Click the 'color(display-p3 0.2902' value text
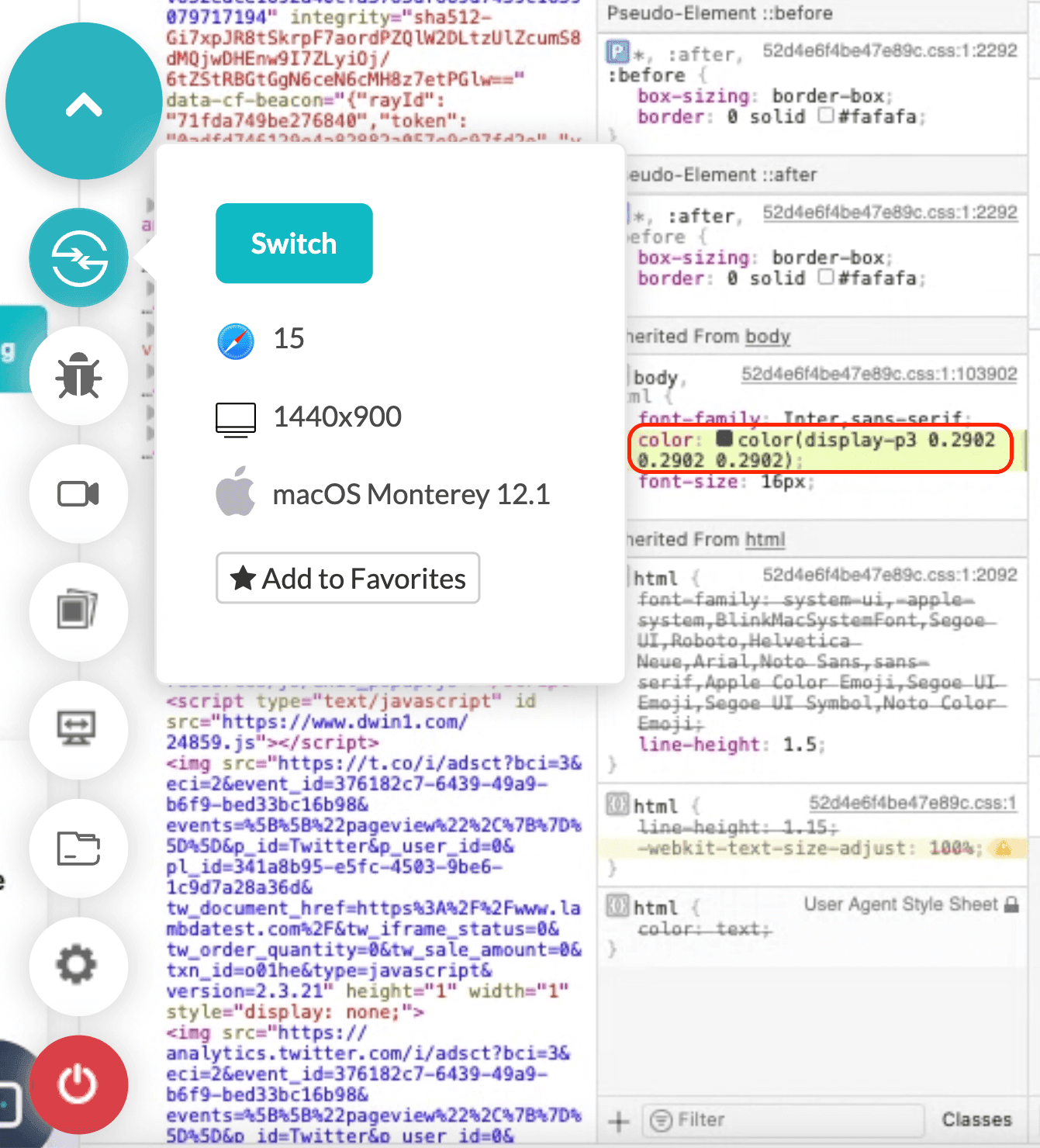Image resolution: width=1040 pixels, height=1148 pixels. (866, 440)
